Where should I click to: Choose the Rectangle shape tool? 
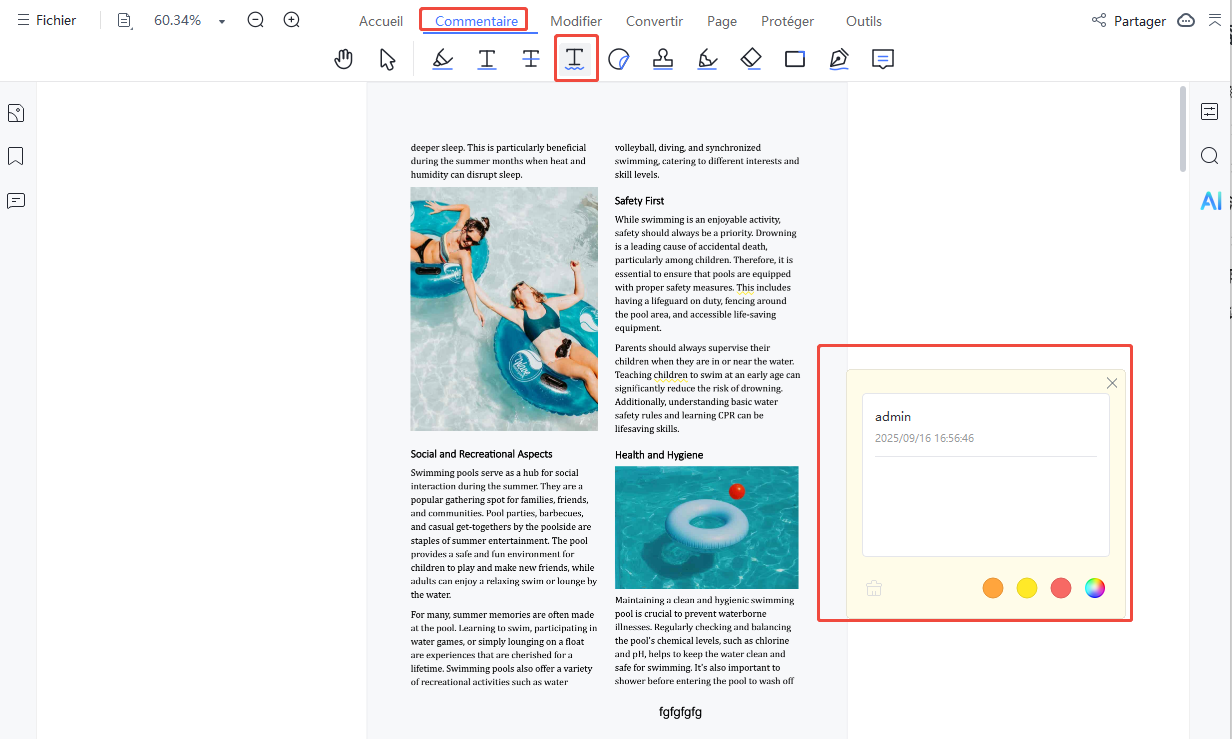(795, 59)
